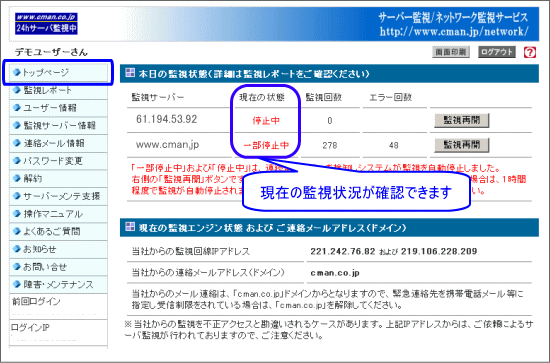Click the 監視サーバー column header

pyautogui.click(x=158, y=97)
